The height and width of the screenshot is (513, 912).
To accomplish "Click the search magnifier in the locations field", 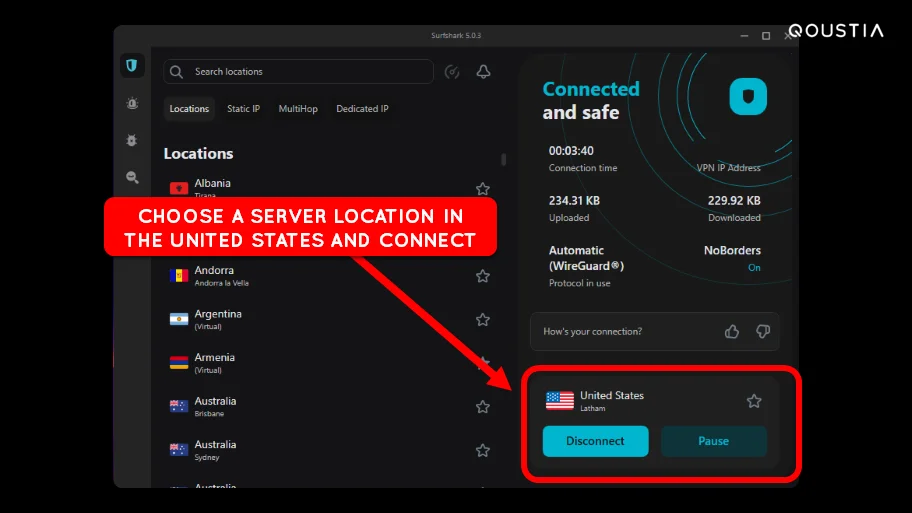I will pos(176,72).
